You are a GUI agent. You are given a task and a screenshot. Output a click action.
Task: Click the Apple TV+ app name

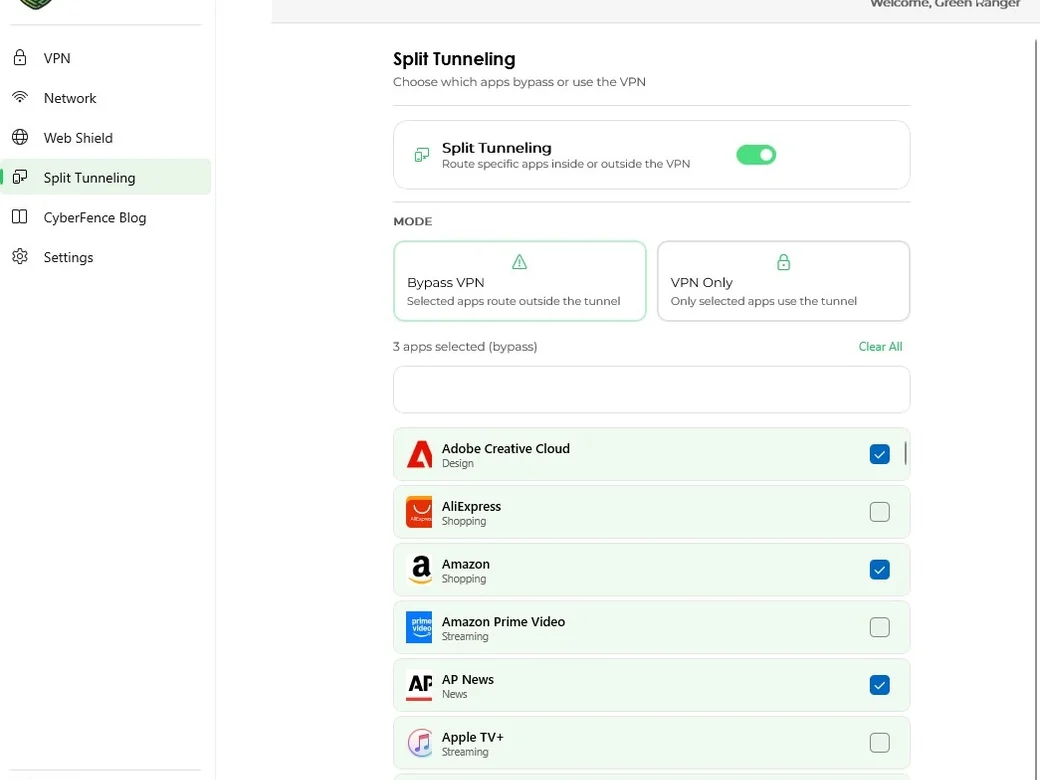click(472, 737)
